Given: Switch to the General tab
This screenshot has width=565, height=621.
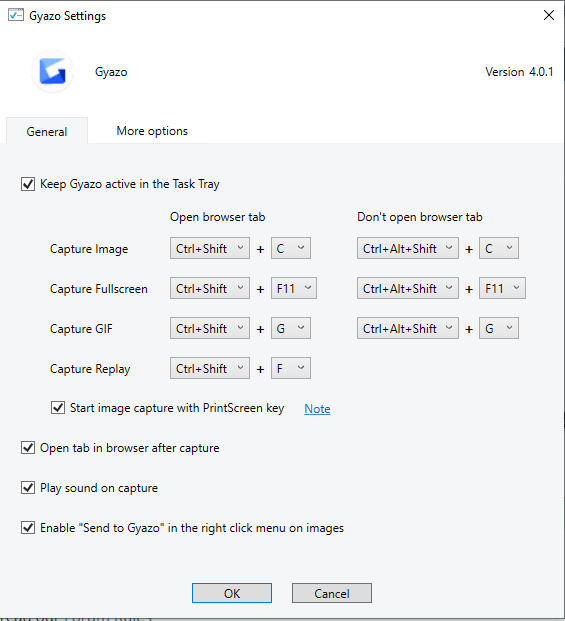Looking at the screenshot, I should (x=47, y=131).
